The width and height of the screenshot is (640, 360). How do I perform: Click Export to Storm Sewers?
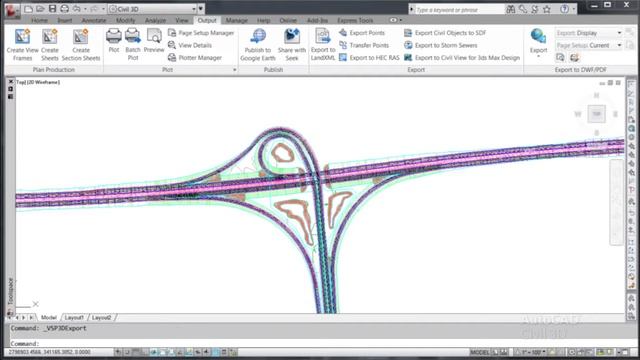[x=440, y=45]
